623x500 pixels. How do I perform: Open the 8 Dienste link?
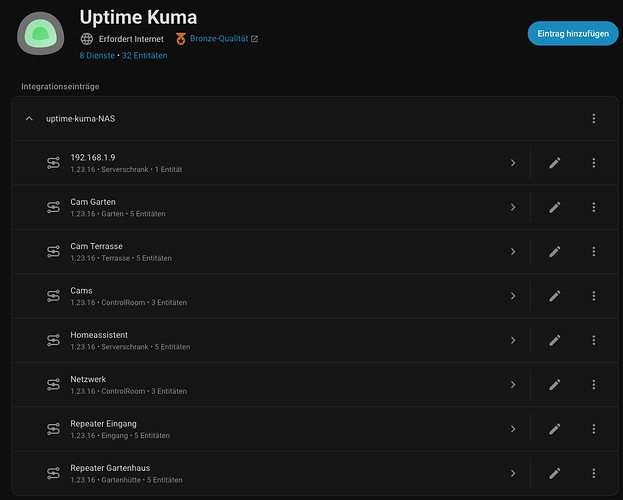point(97,56)
